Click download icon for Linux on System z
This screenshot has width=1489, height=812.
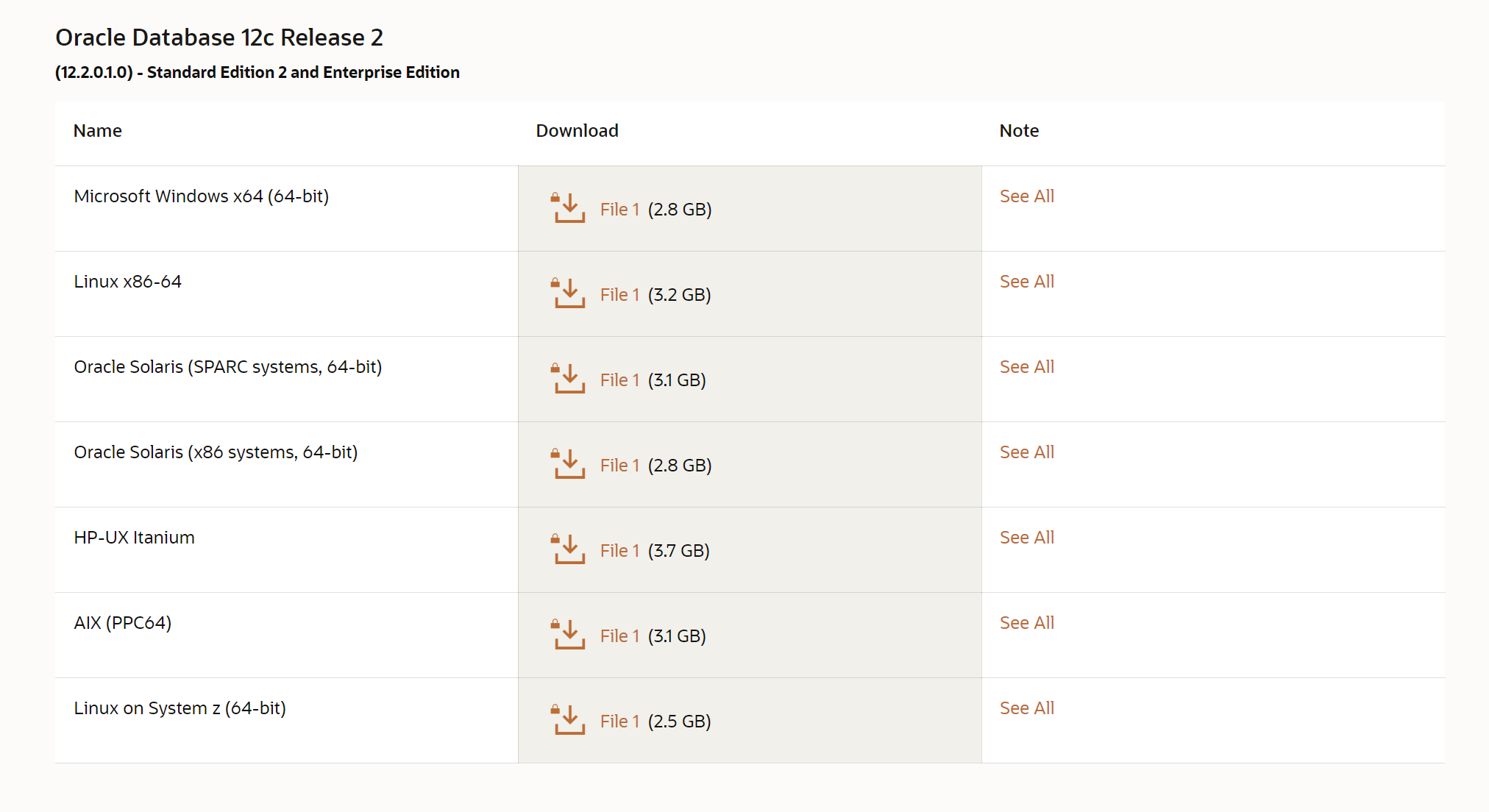568,720
